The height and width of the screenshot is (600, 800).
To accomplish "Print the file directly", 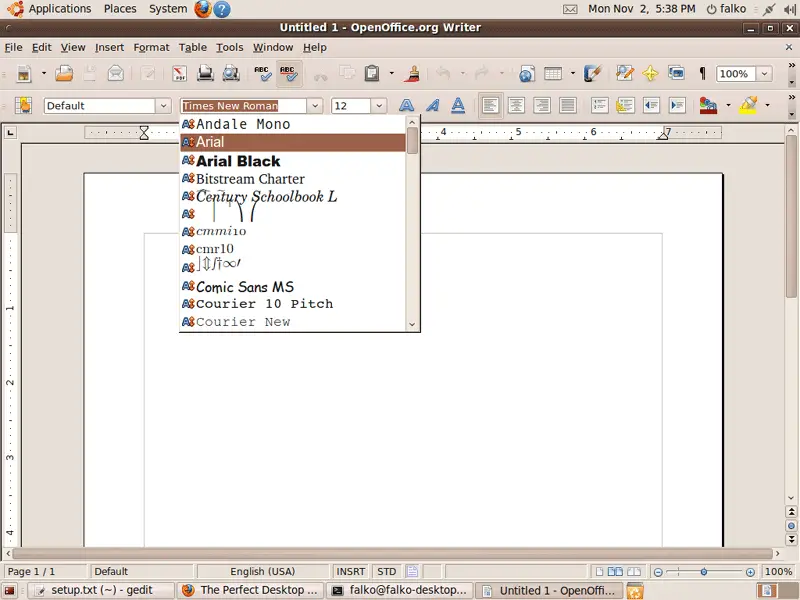I will click(x=205, y=74).
